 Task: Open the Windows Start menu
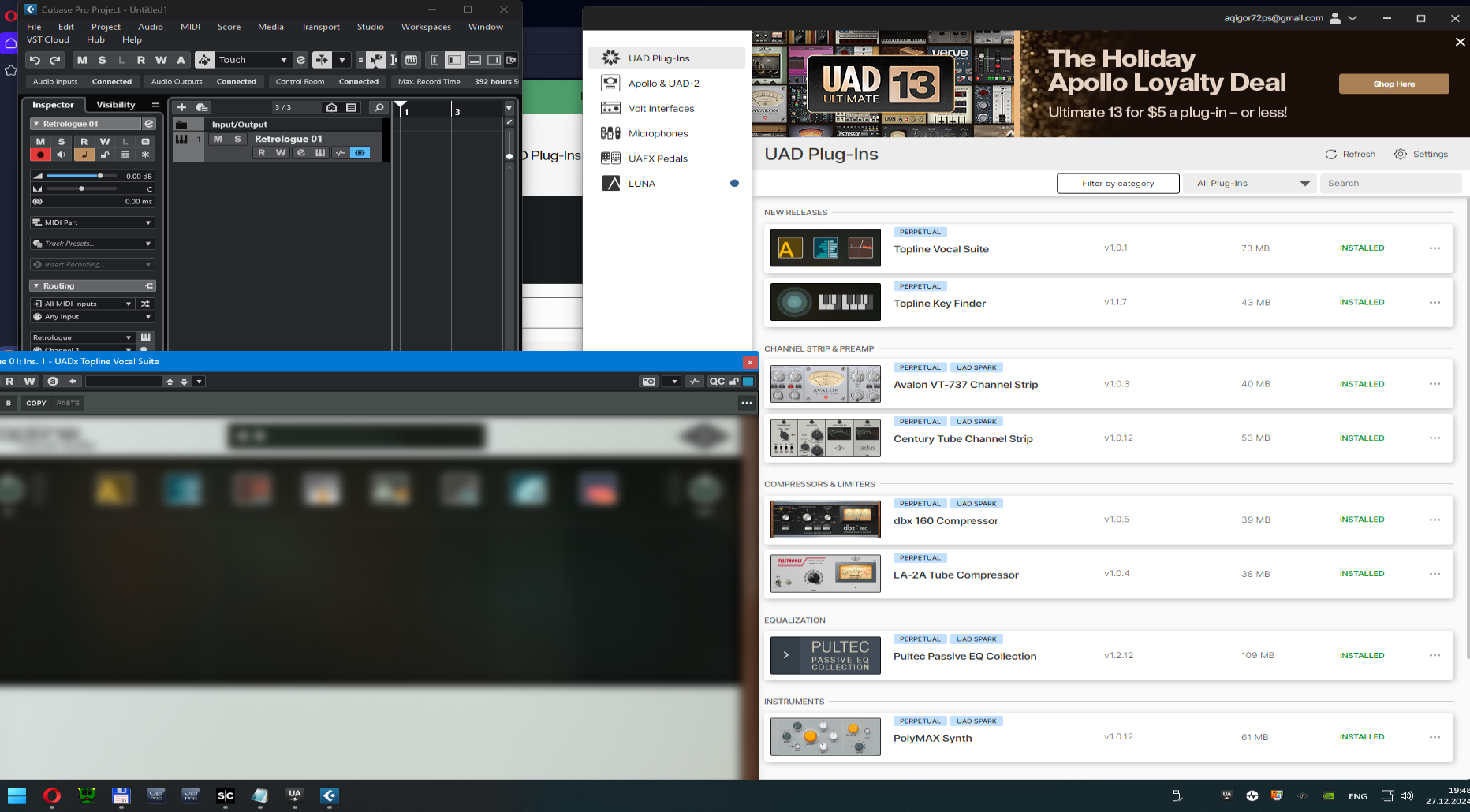click(17, 795)
